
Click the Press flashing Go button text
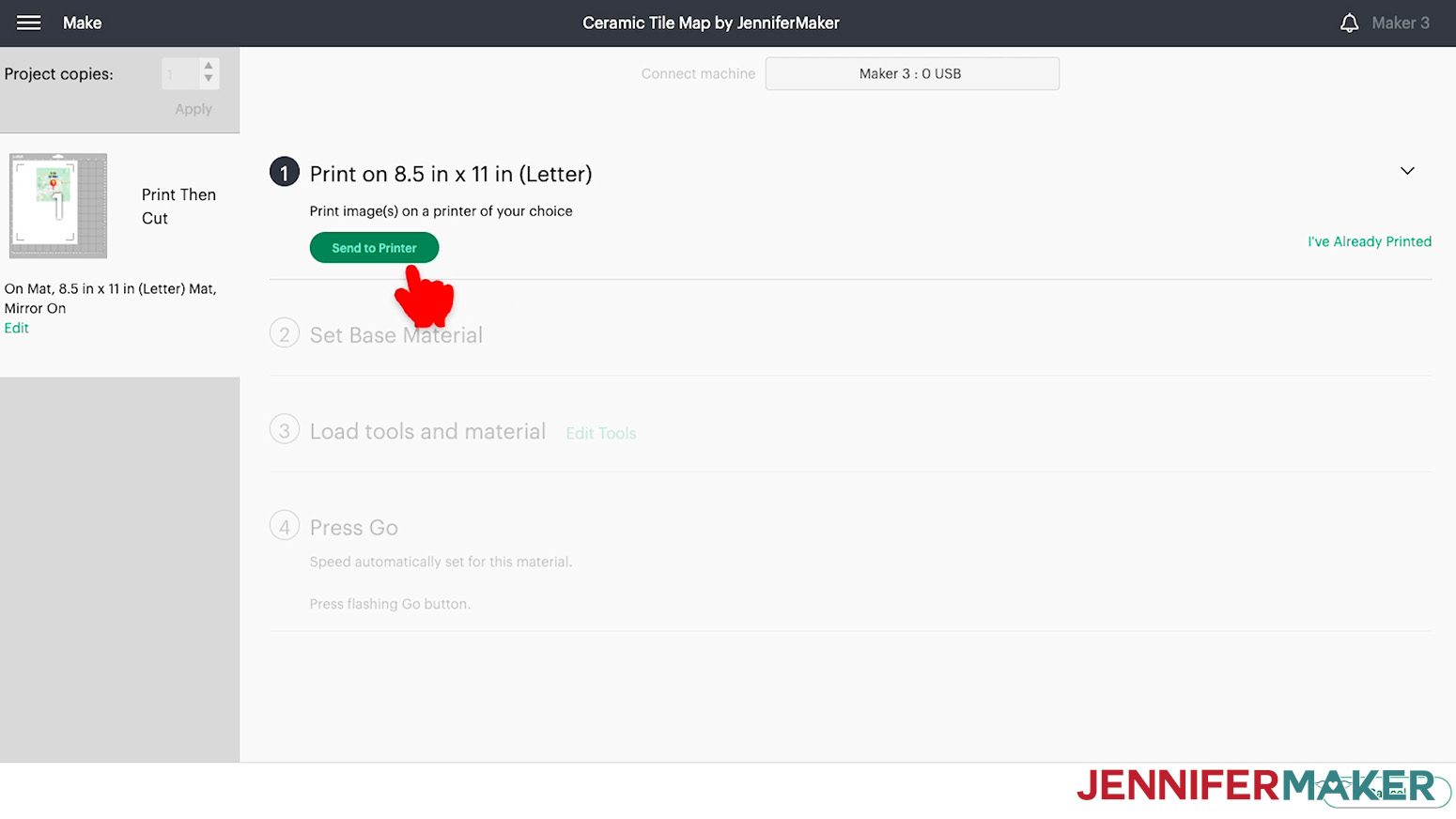pyautogui.click(x=390, y=604)
